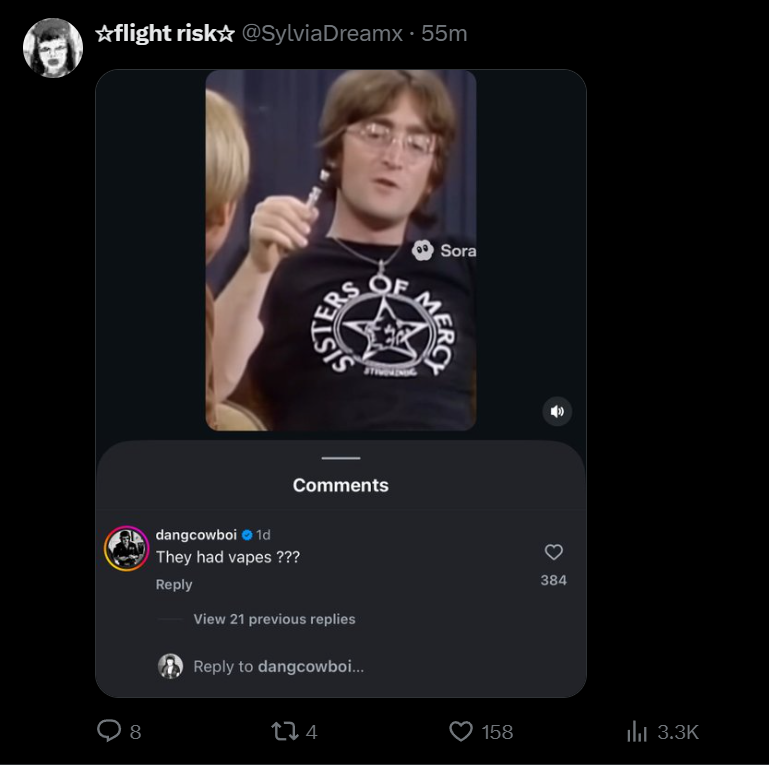769x765 pixels.
Task: Click the 384 comment like count
Action: [553, 580]
